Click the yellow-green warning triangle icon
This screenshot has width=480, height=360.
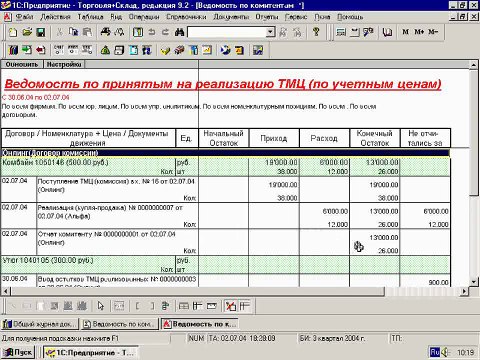click(105, 50)
